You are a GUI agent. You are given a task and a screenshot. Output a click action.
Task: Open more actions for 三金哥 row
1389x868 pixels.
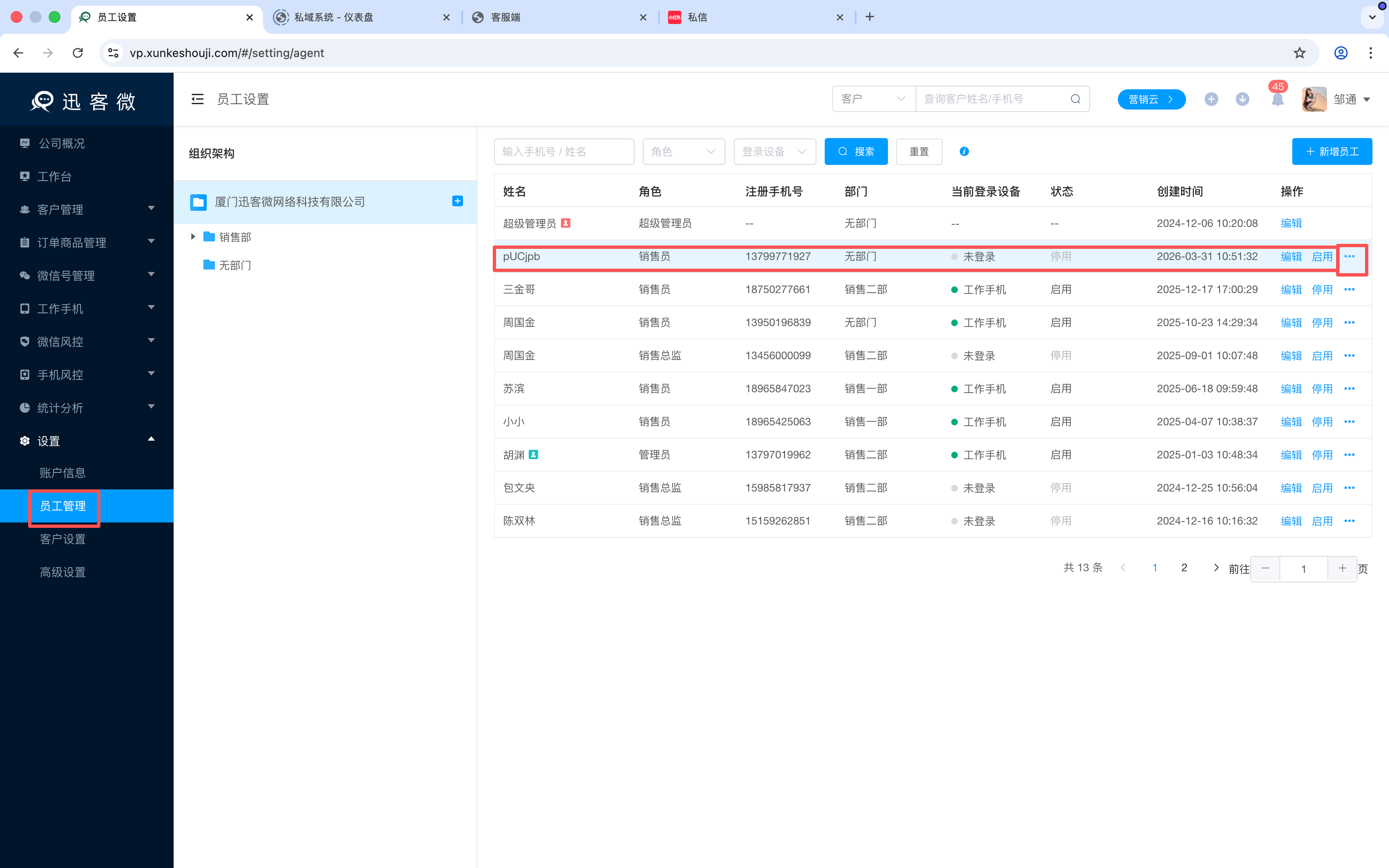pyautogui.click(x=1349, y=289)
